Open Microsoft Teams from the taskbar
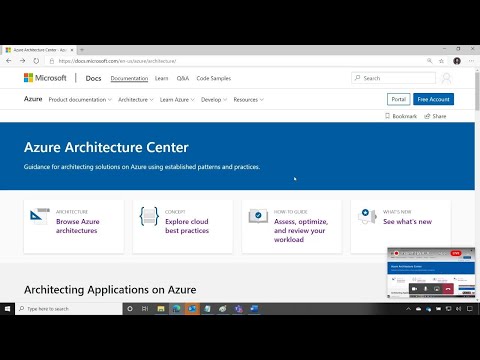The image size is (480, 360). click(x=239, y=309)
